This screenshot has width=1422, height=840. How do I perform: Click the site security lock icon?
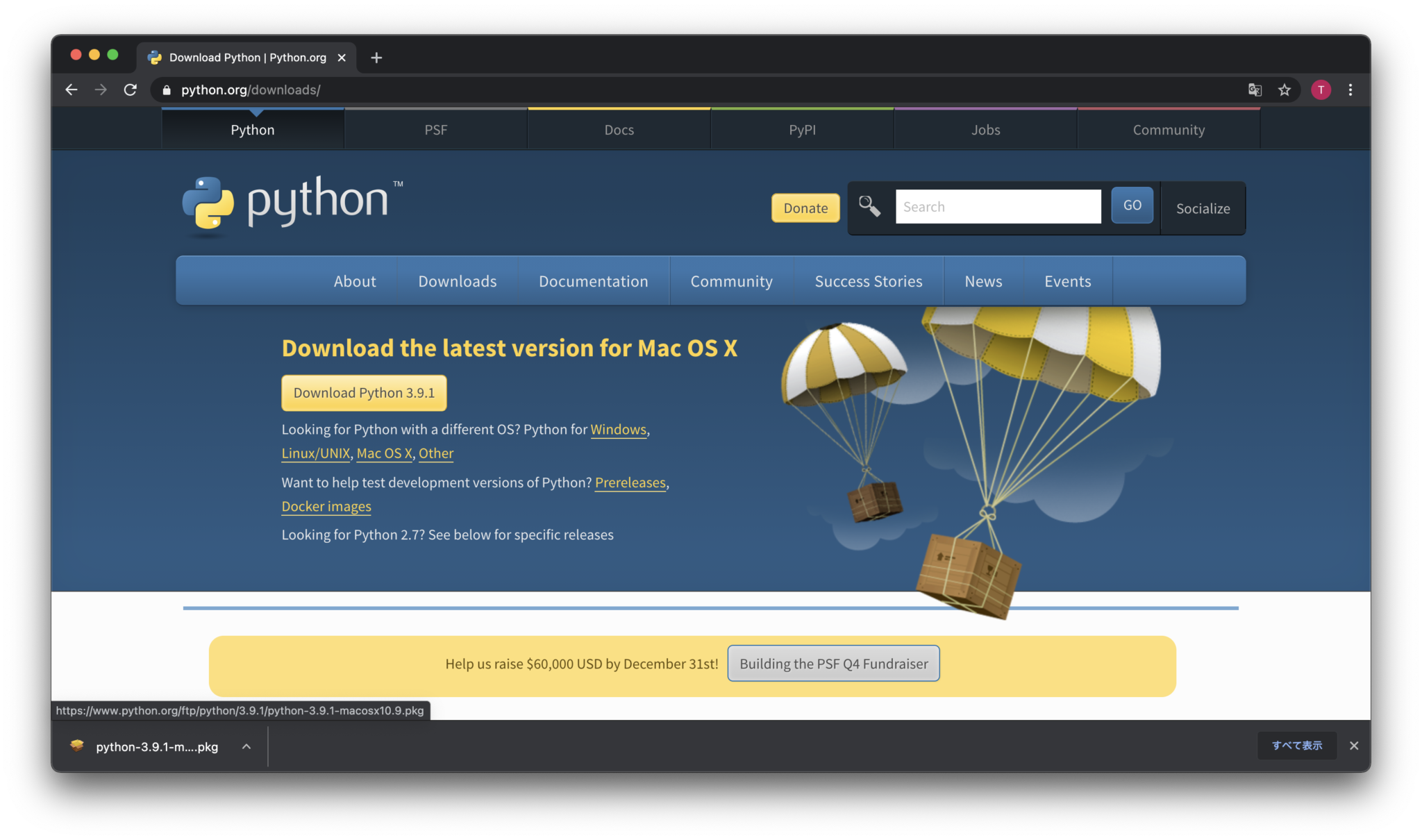[x=167, y=90]
